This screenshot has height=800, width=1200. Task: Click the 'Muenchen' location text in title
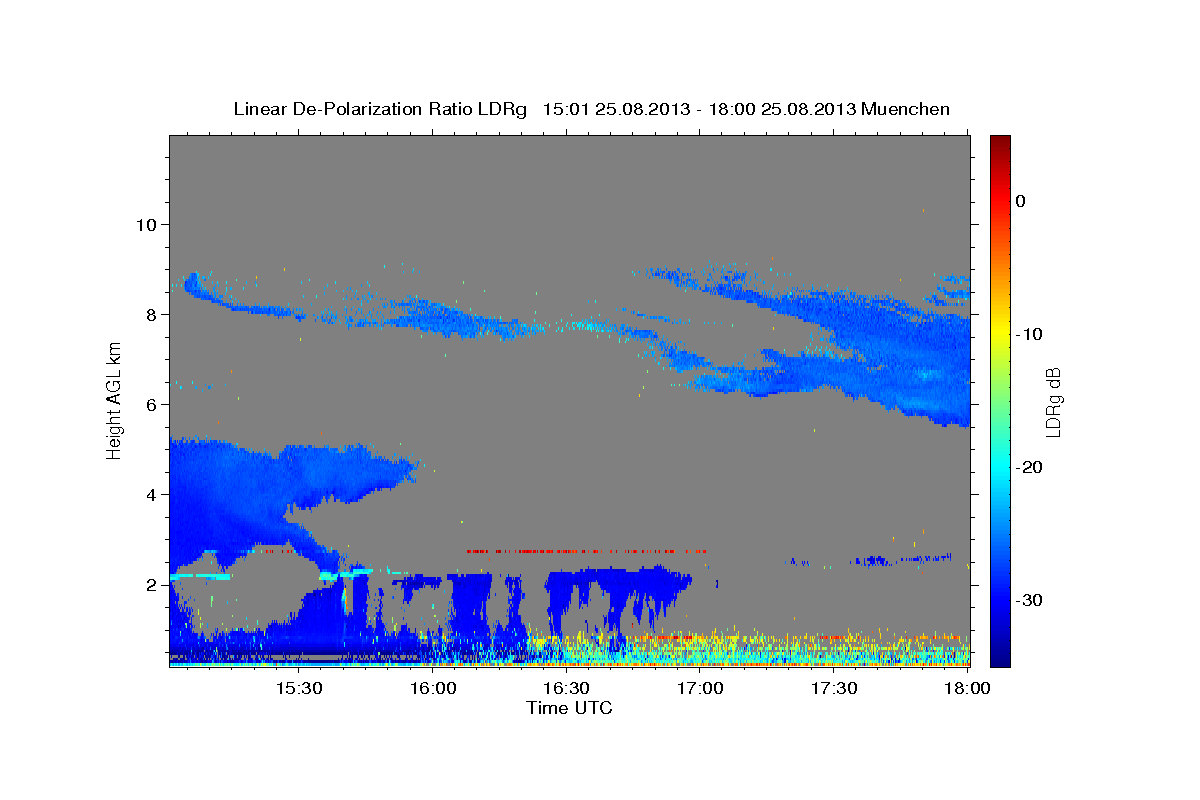(907, 109)
